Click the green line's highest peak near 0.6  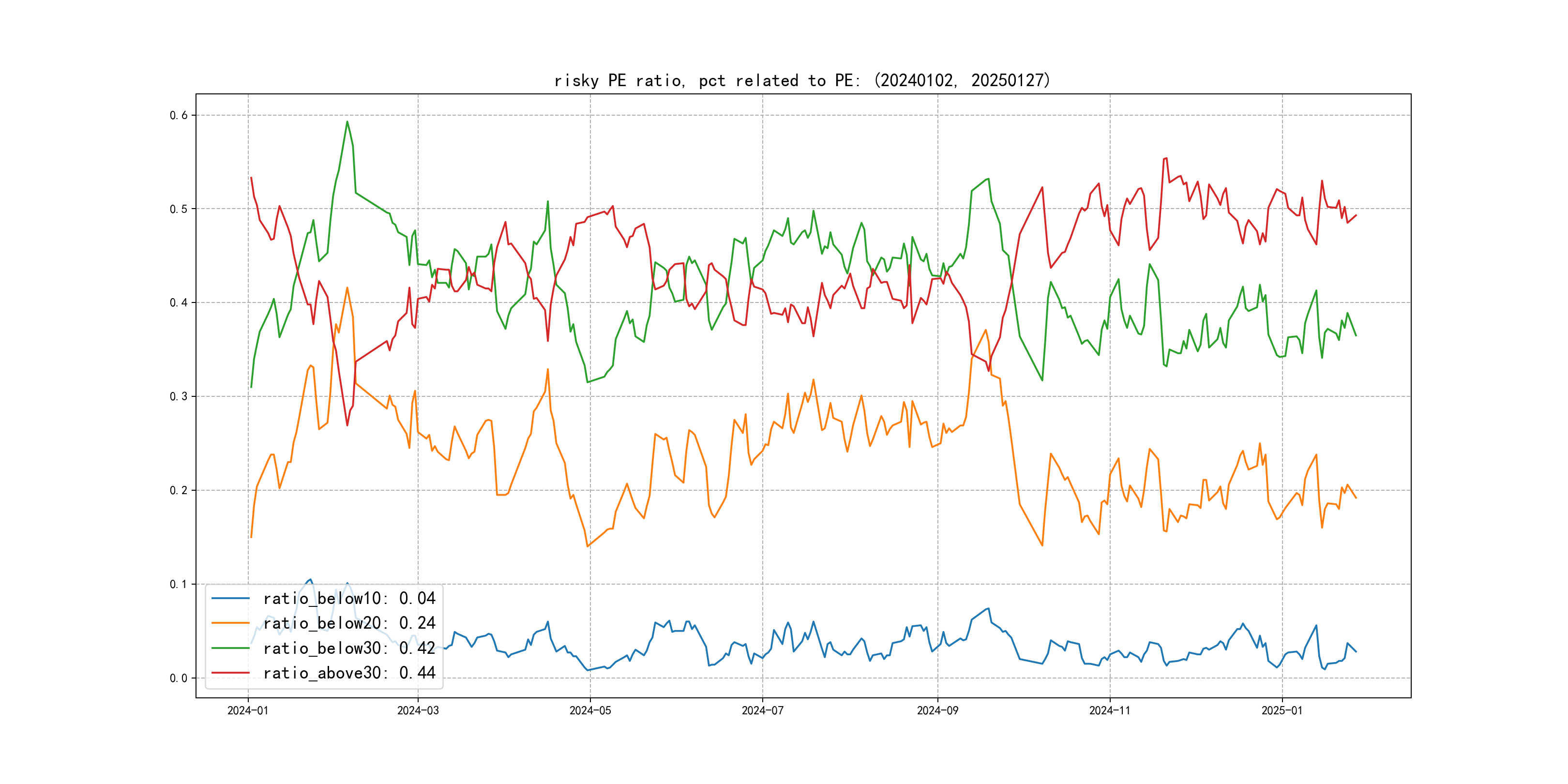[347, 122]
